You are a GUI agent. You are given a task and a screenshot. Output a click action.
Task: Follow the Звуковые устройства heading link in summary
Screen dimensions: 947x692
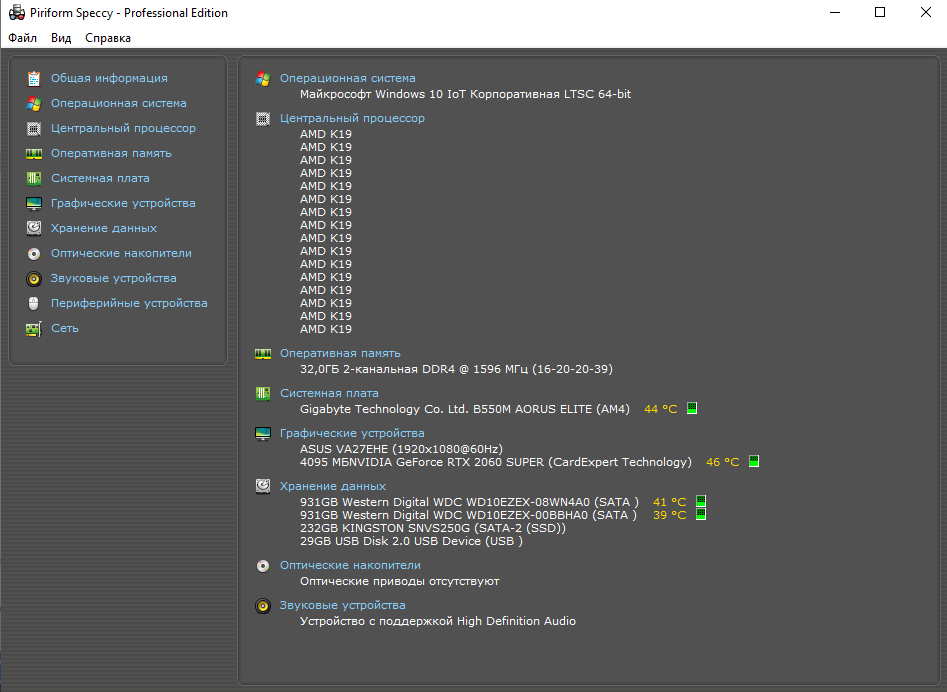pyautogui.click(x=342, y=606)
